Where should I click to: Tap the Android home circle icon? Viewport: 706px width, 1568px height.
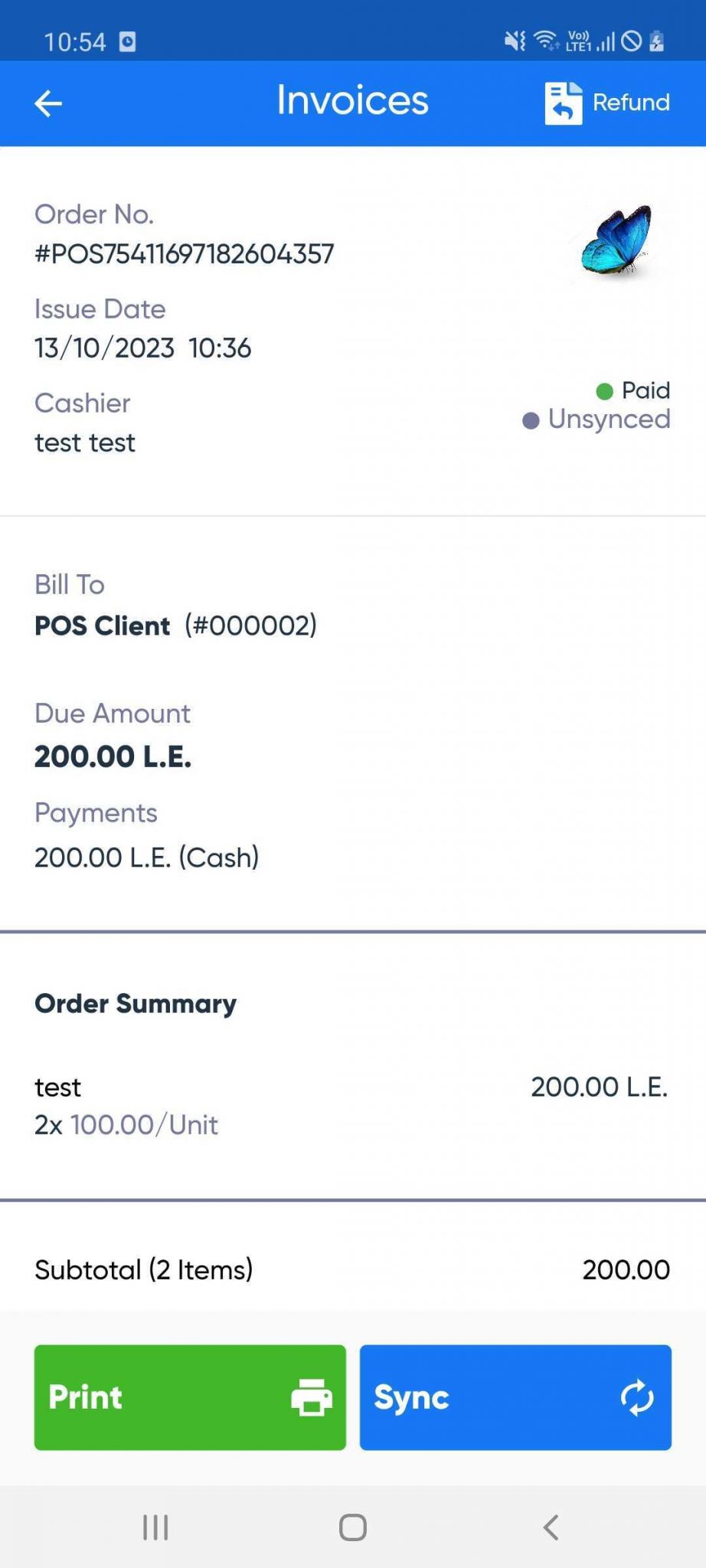click(352, 1526)
